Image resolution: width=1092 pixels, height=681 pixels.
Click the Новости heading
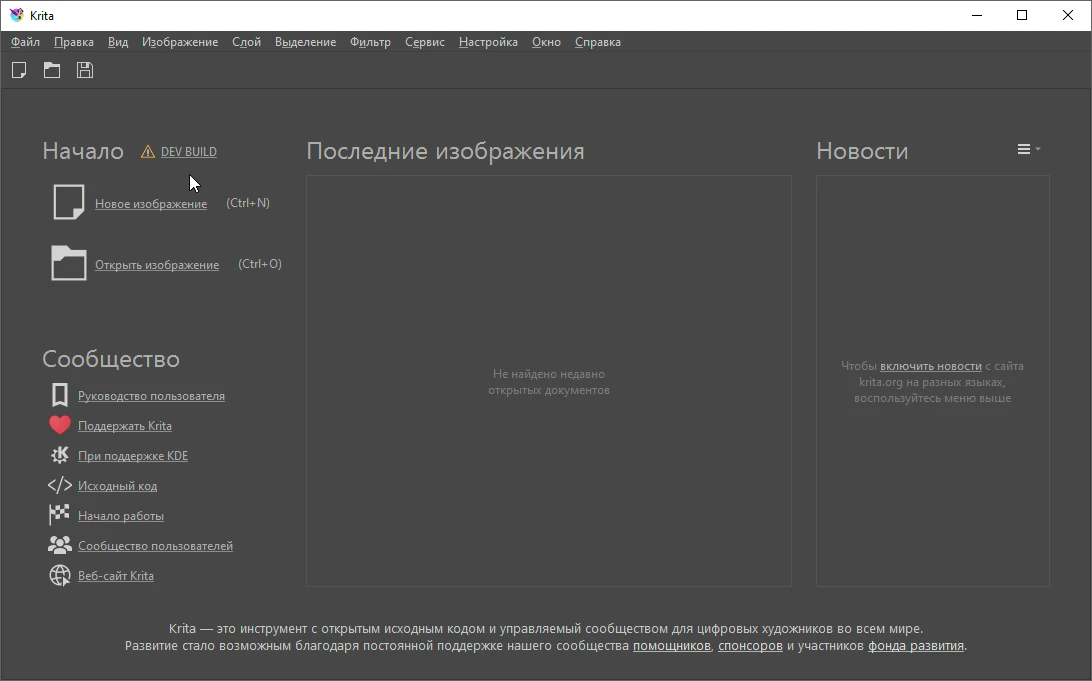pos(862,151)
